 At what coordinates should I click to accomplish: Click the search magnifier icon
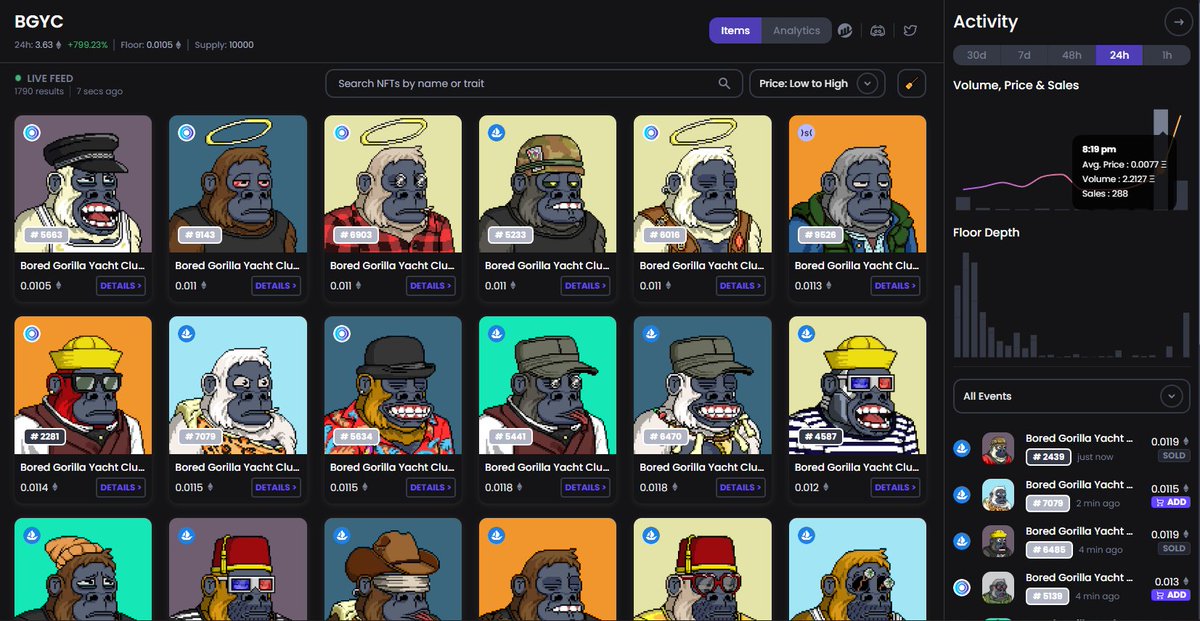point(724,84)
